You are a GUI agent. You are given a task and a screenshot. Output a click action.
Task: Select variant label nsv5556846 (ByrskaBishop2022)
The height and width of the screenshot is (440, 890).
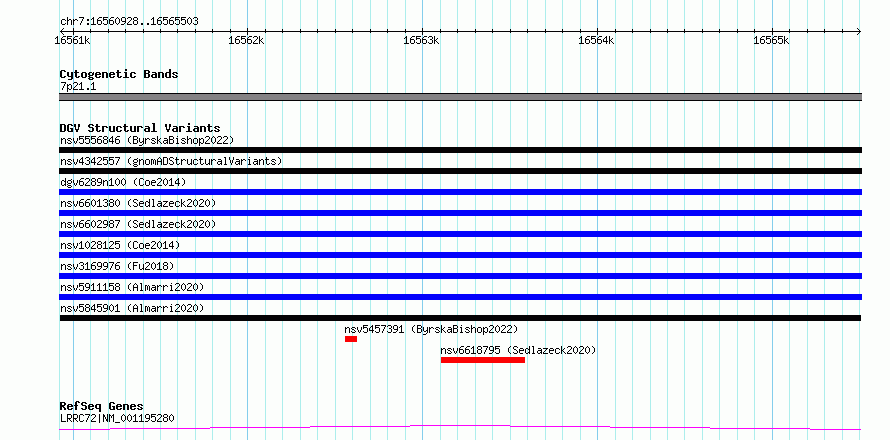[146, 140]
